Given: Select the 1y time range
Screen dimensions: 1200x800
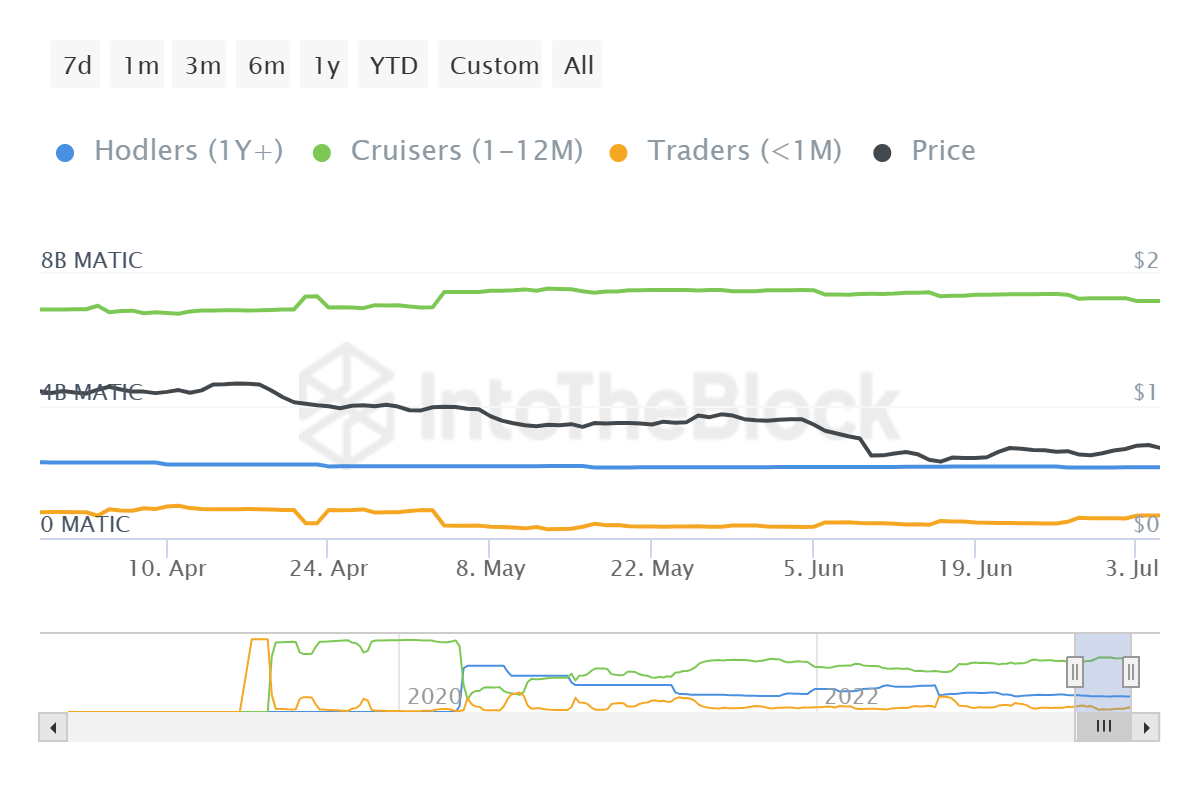Looking at the screenshot, I should [x=326, y=65].
